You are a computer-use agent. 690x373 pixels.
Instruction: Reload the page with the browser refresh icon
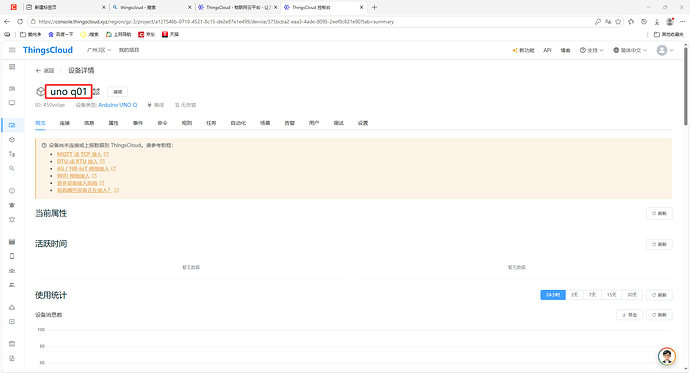[x=20, y=22]
